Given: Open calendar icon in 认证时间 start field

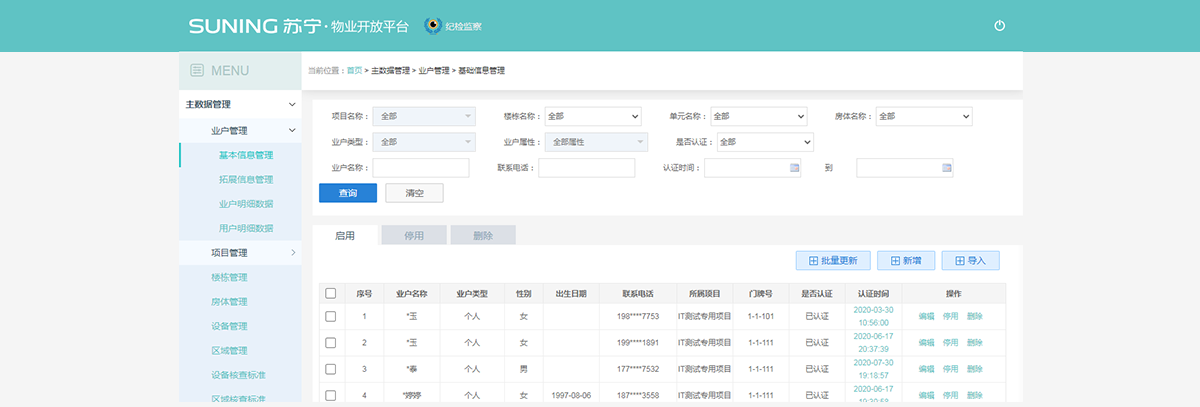Looking at the screenshot, I should tap(795, 168).
